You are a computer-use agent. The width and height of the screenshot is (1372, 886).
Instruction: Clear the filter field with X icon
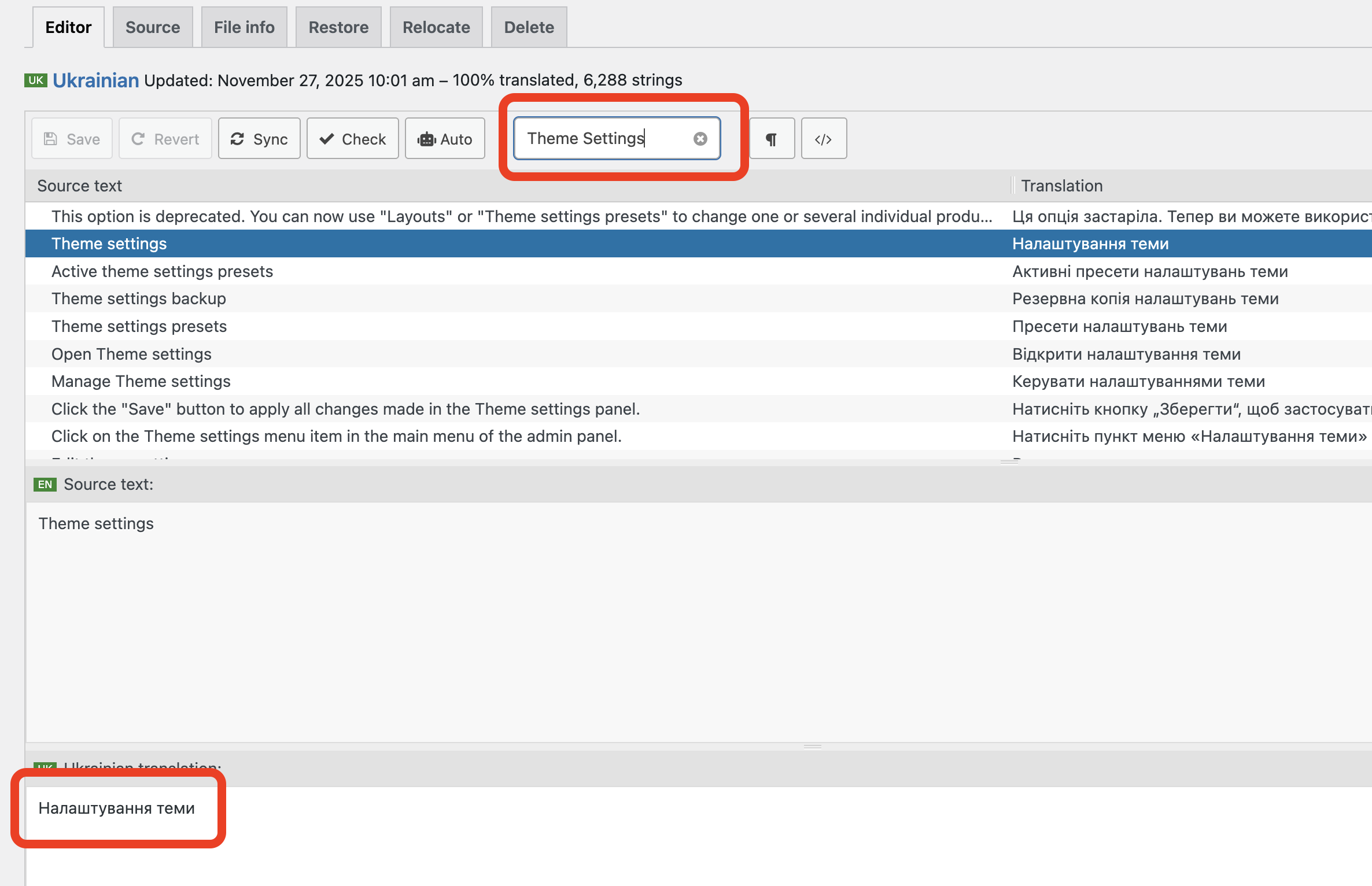click(700, 139)
